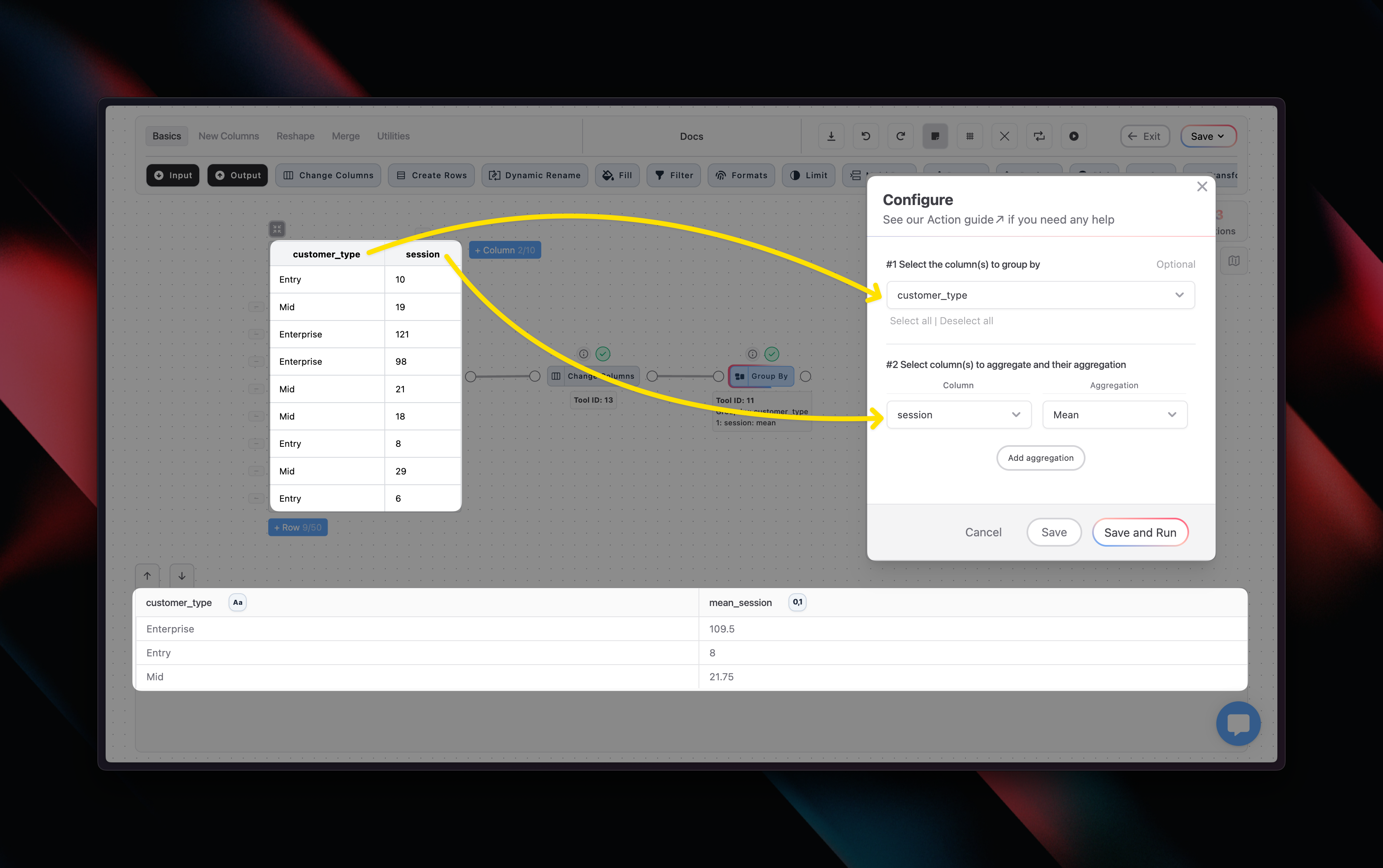The image size is (1383, 868).
Task: Switch to the New Columns tab
Action: tap(229, 136)
